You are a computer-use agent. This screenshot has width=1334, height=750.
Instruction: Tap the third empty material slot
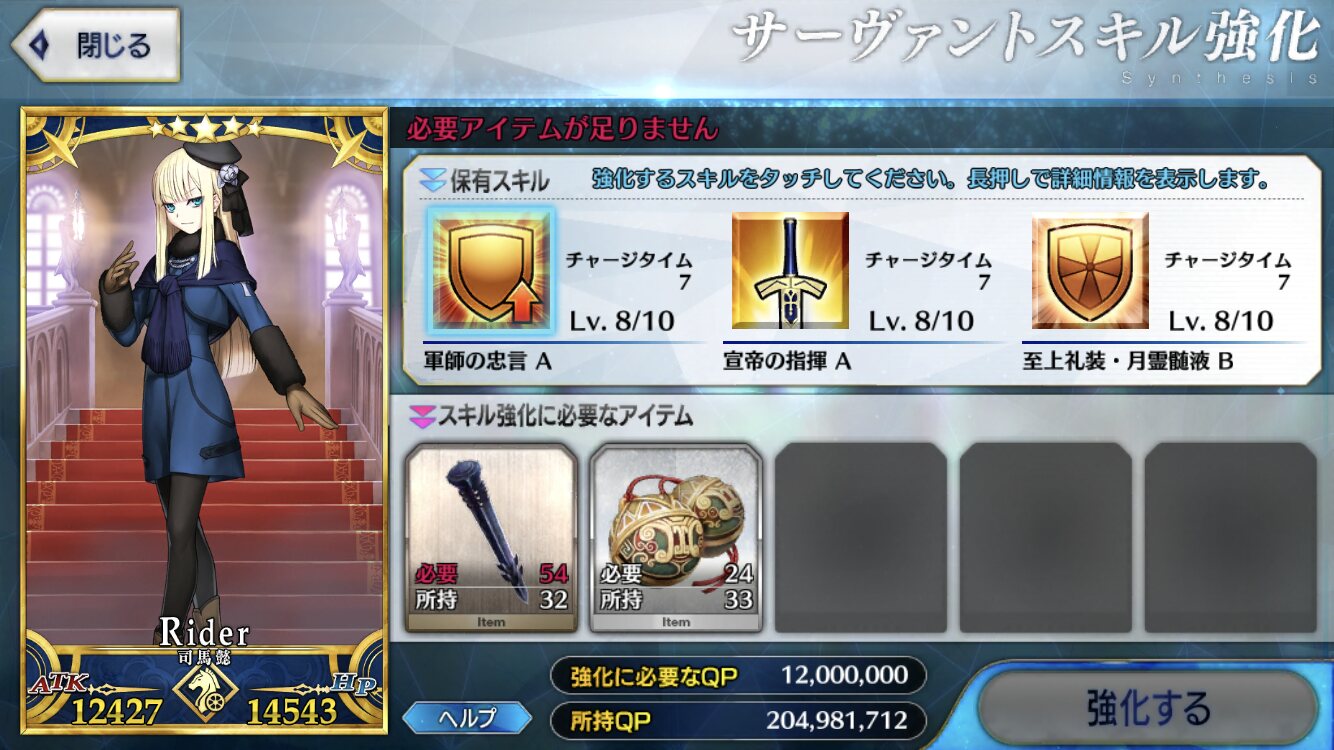click(861, 538)
